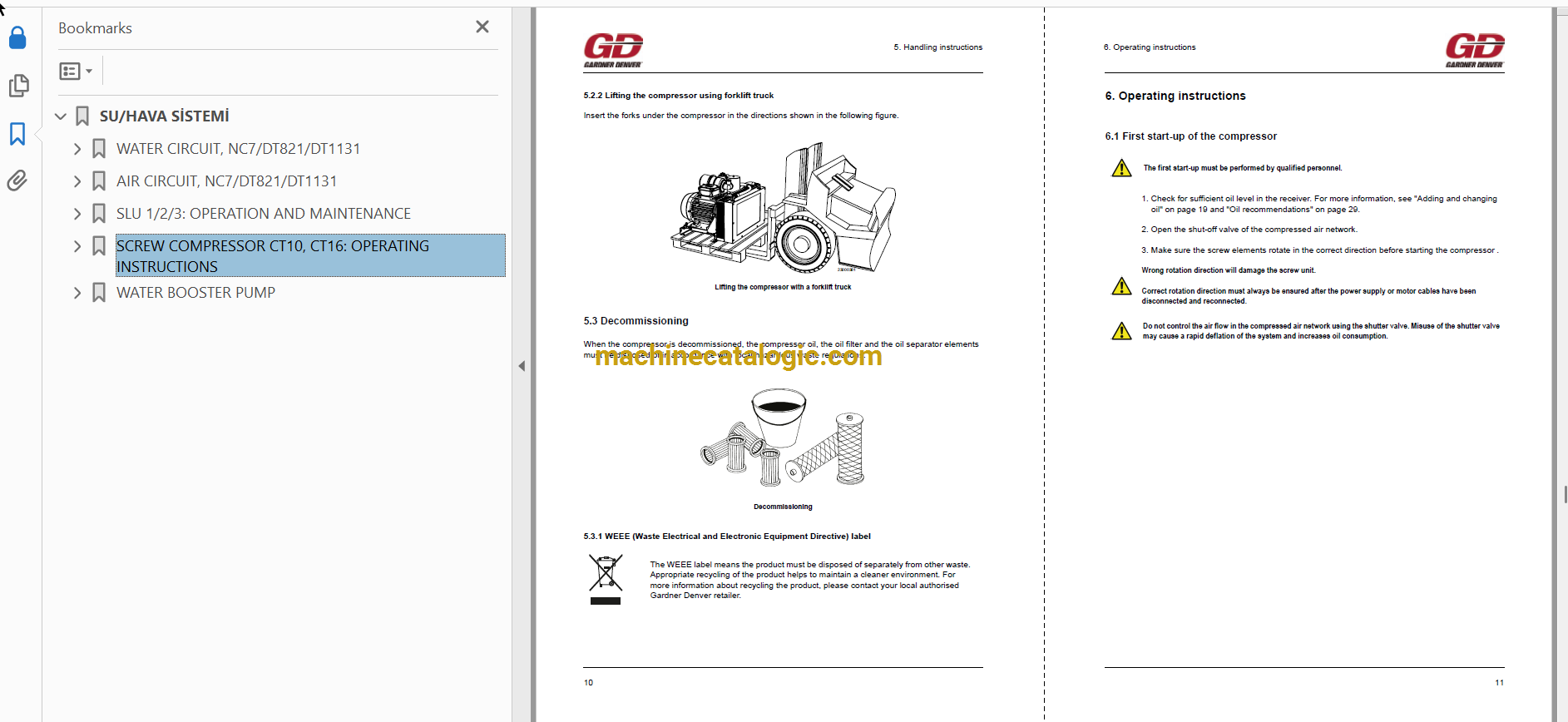Click the '5.3.1 WEEE' label heading
This screenshot has height=722, width=1568.
[x=727, y=537]
